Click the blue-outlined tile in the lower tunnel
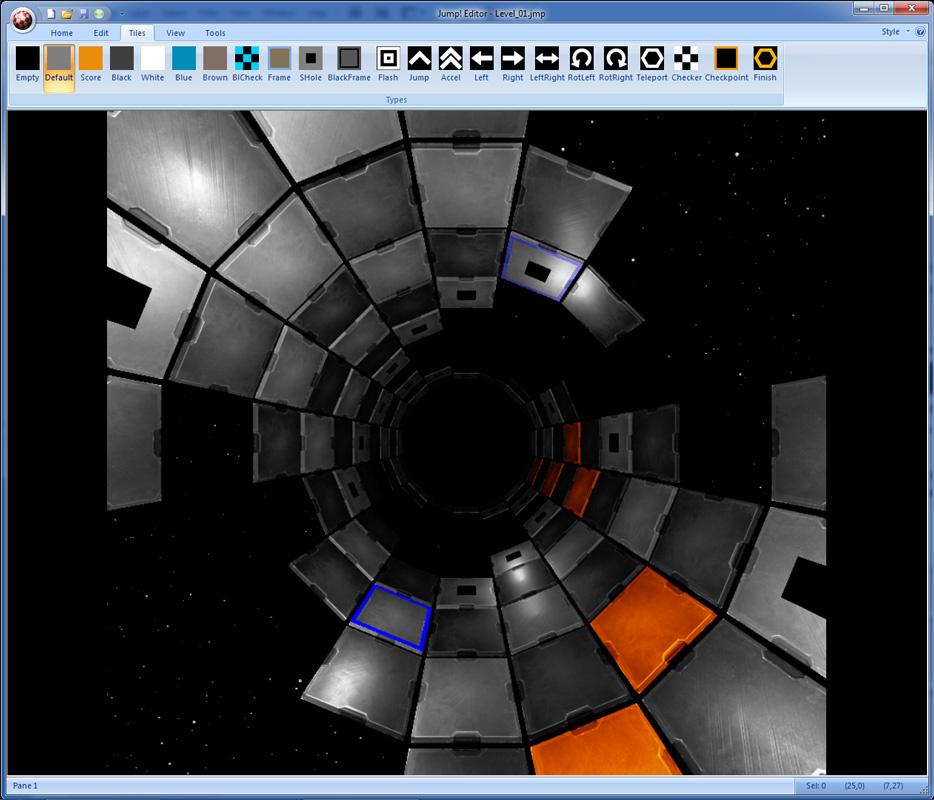Image resolution: width=934 pixels, height=800 pixels. 393,617
